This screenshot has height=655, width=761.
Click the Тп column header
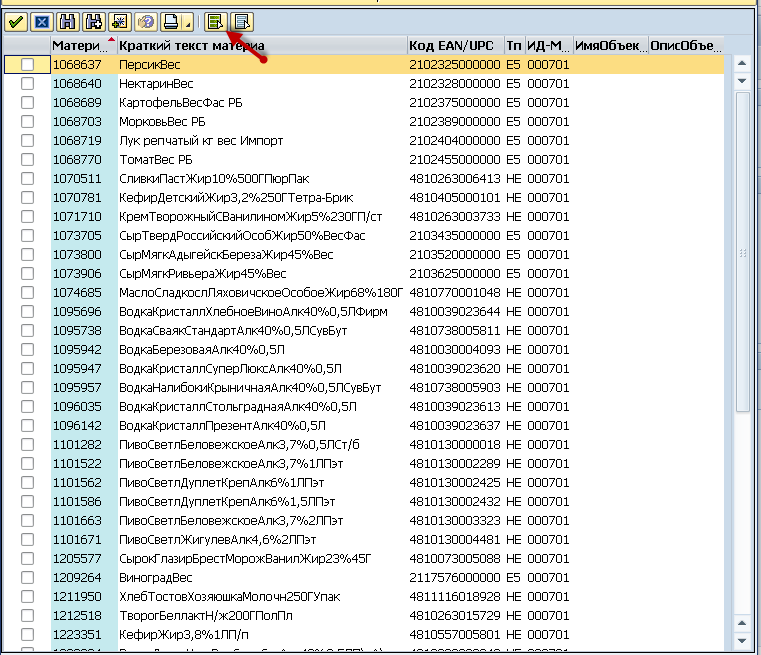point(514,46)
